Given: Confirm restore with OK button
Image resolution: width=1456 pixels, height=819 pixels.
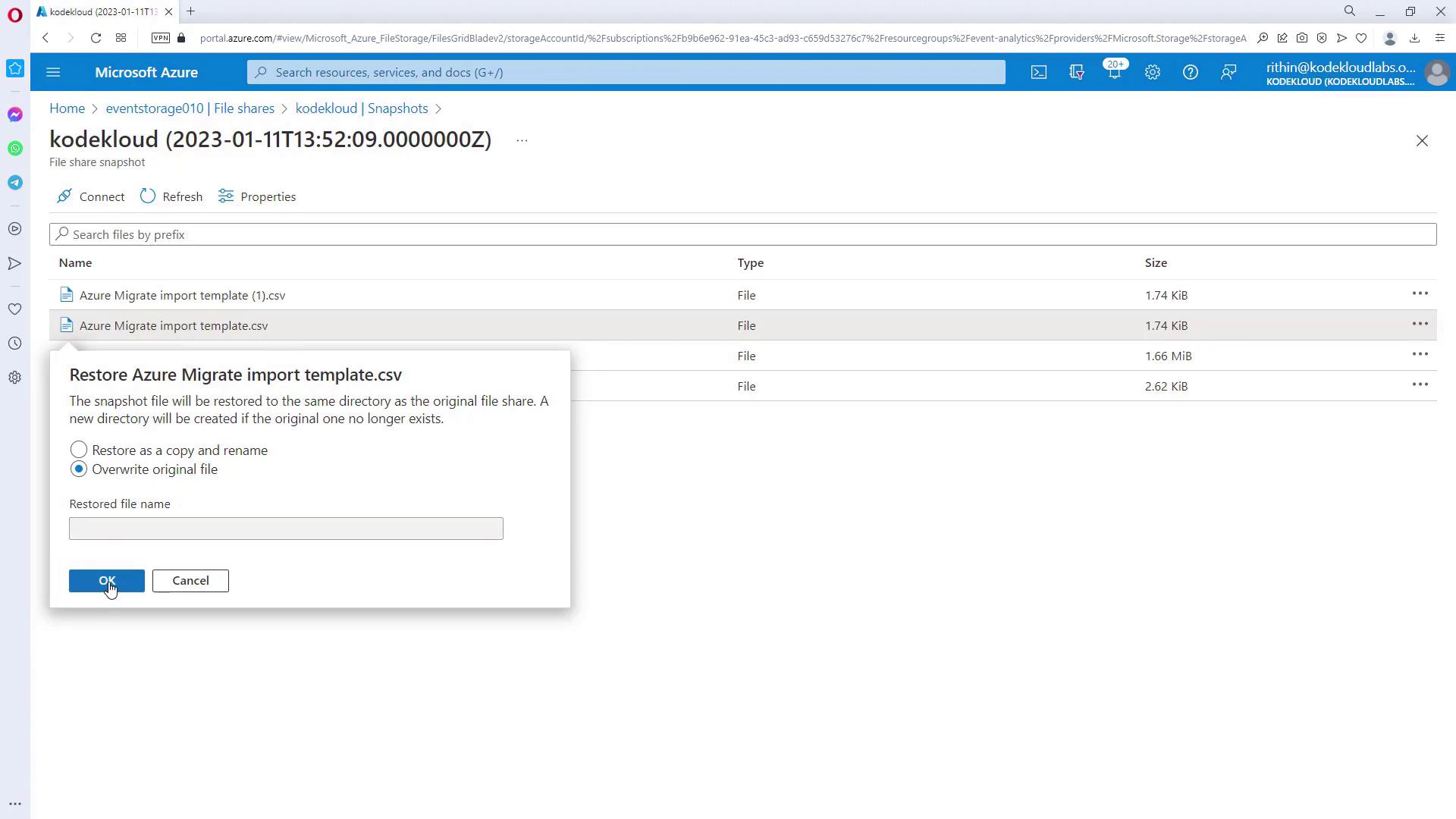Looking at the screenshot, I should (x=106, y=581).
